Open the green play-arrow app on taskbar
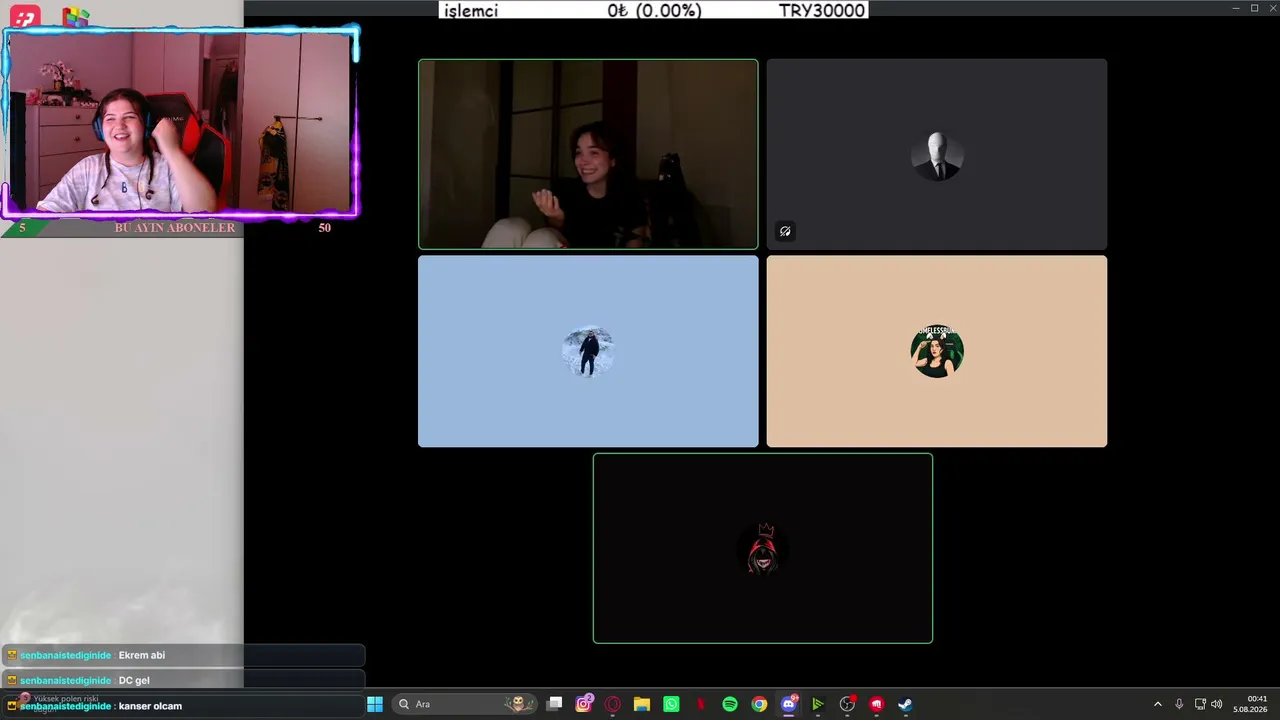This screenshot has height=720, width=1280. coord(818,704)
